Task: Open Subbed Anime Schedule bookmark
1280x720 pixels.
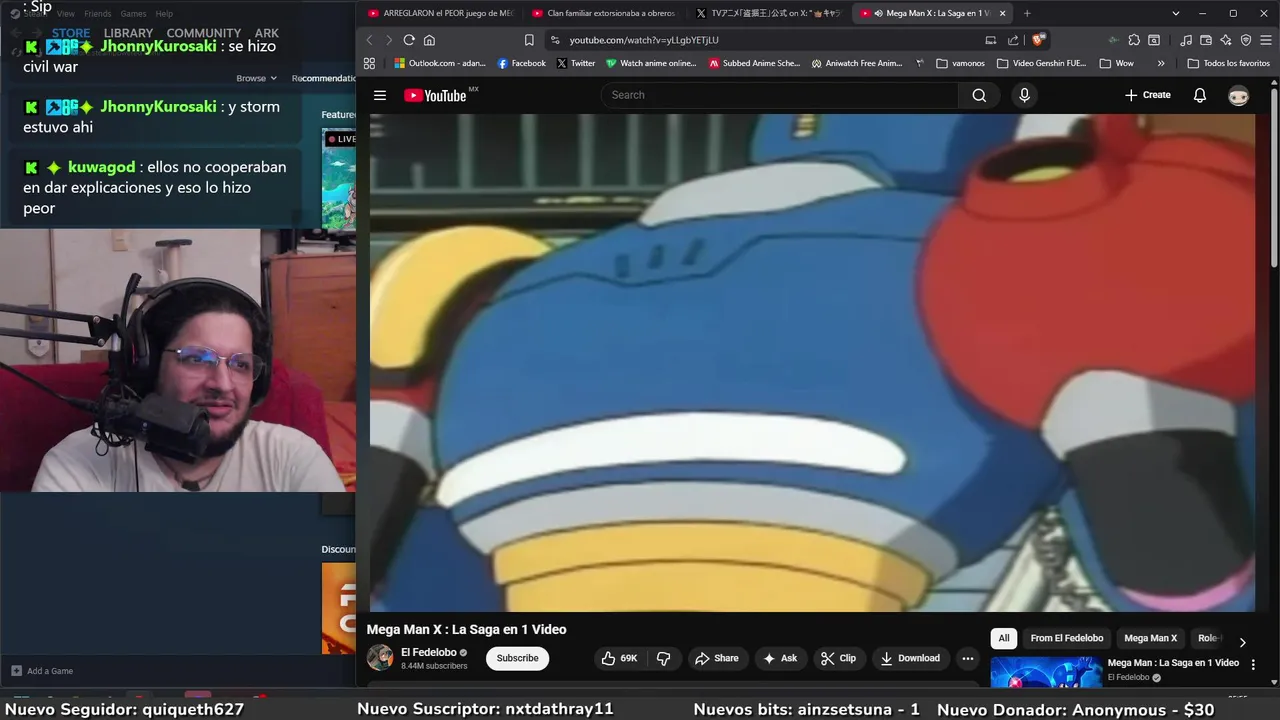Action: pos(754,63)
